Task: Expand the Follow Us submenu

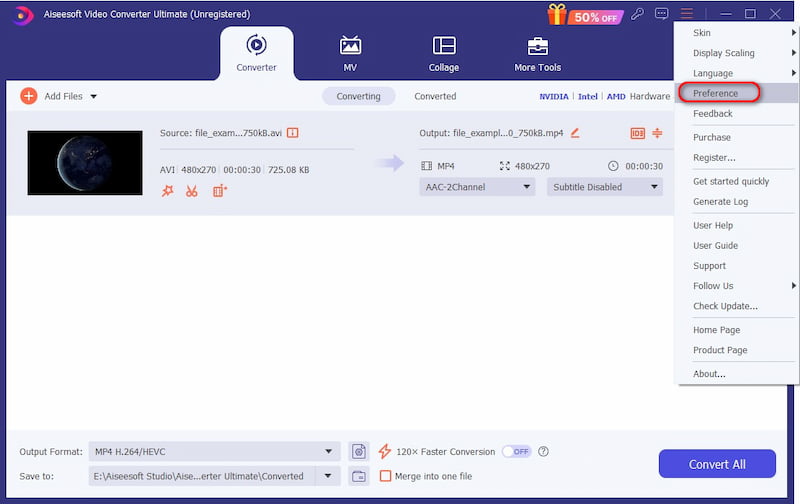Action: point(736,286)
